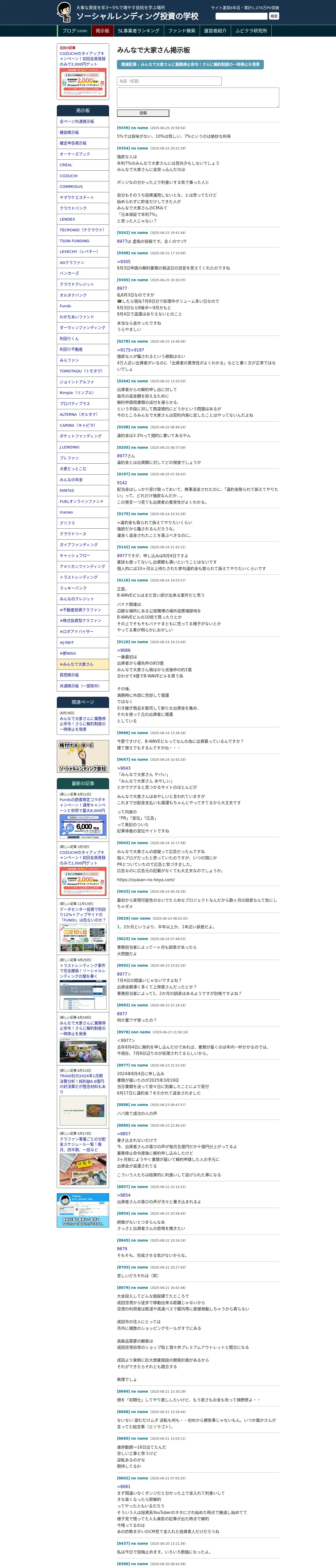Open the 関連記事 業務停止命令 banner link
Screen dimensions: 336x1568
pyautogui.click(x=190, y=64)
